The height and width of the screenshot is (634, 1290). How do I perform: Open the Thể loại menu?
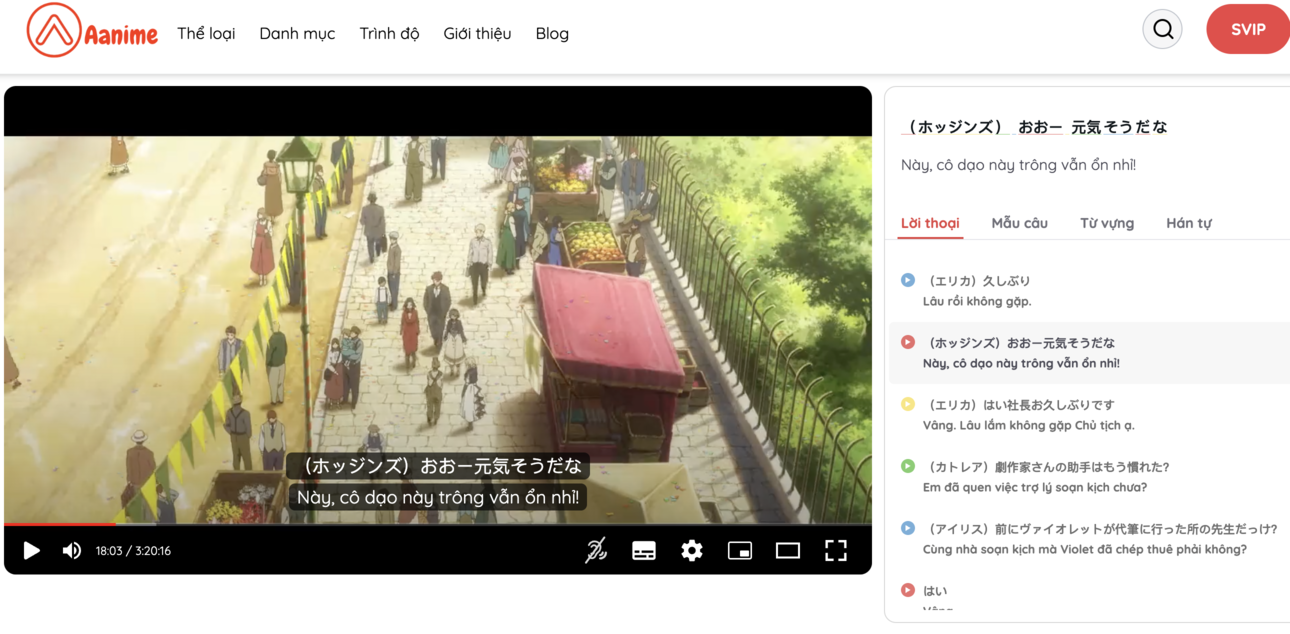(206, 33)
